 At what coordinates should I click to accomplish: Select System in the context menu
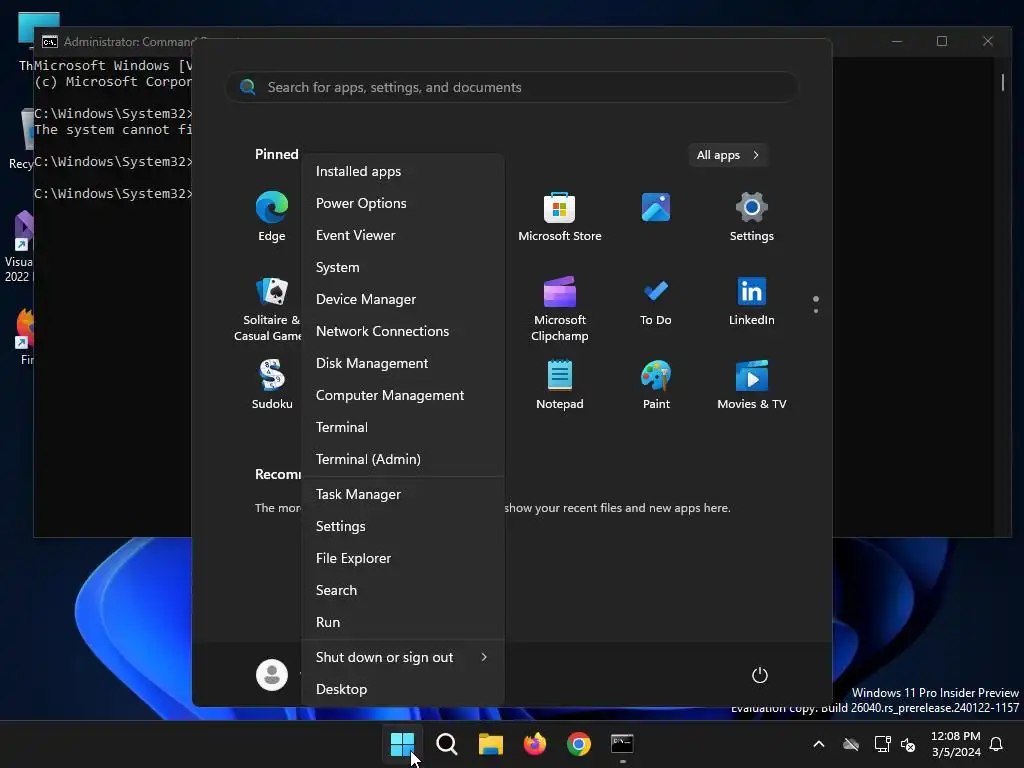(x=402, y=267)
